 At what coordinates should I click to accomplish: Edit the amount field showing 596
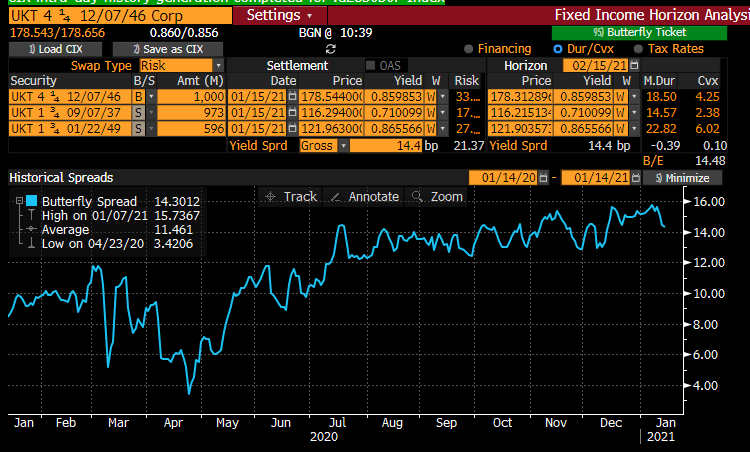[x=191, y=129]
